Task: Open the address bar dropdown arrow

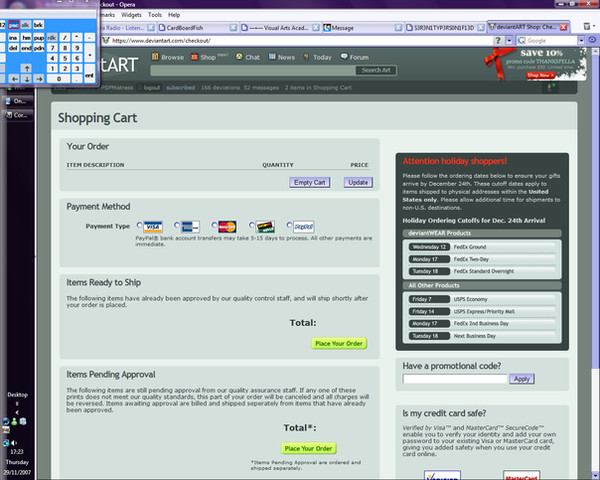Action: click(x=509, y=41)
